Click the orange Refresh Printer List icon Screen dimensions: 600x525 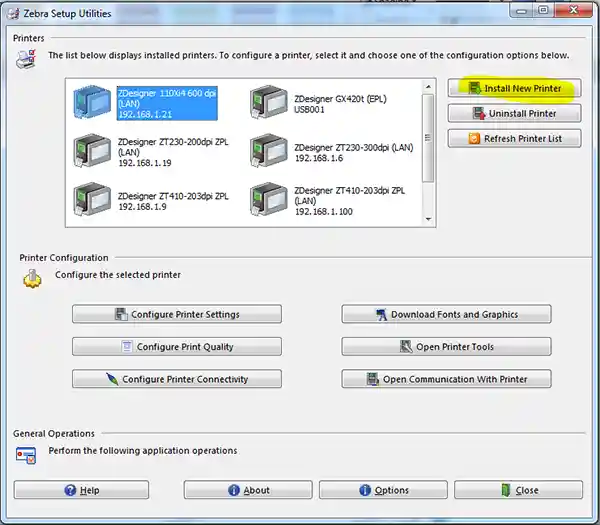pos(474,139)
